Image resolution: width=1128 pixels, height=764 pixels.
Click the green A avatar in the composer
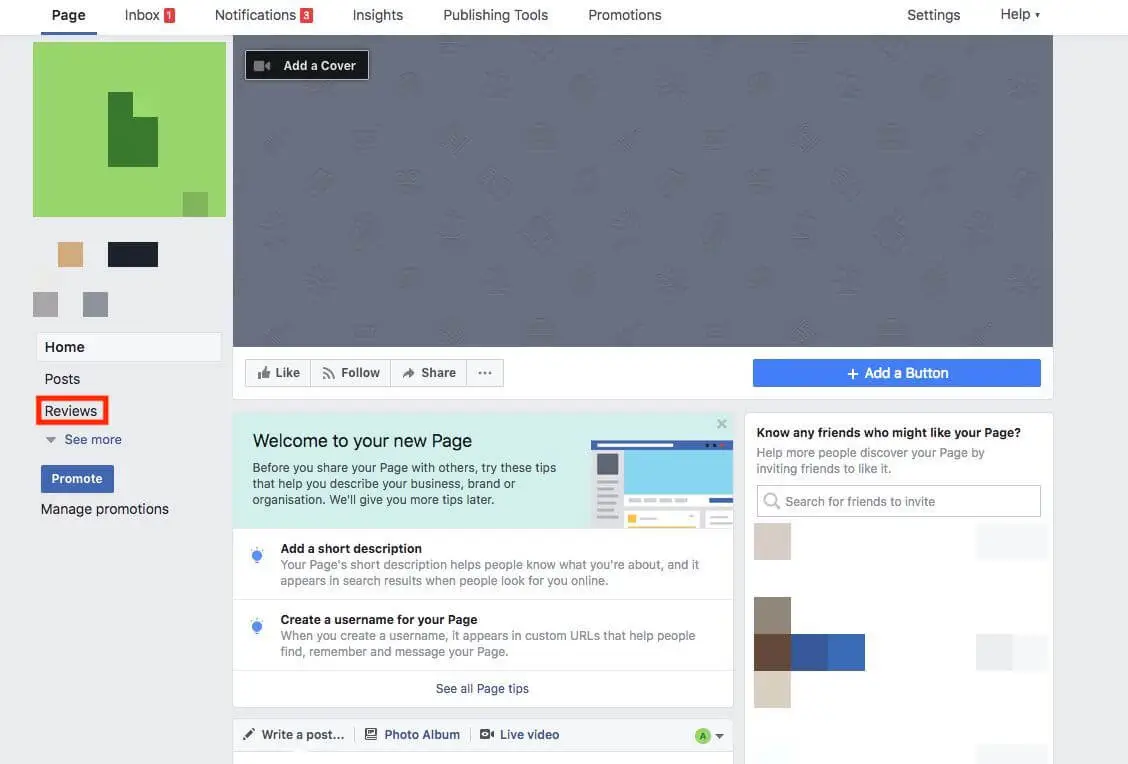[703, 735]
